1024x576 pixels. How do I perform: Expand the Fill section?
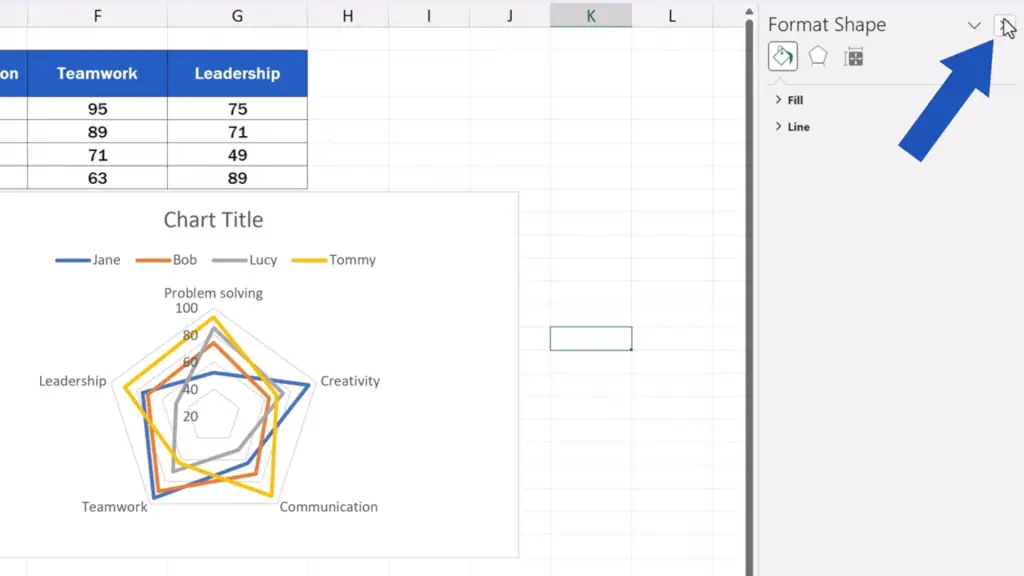(789, 100)
